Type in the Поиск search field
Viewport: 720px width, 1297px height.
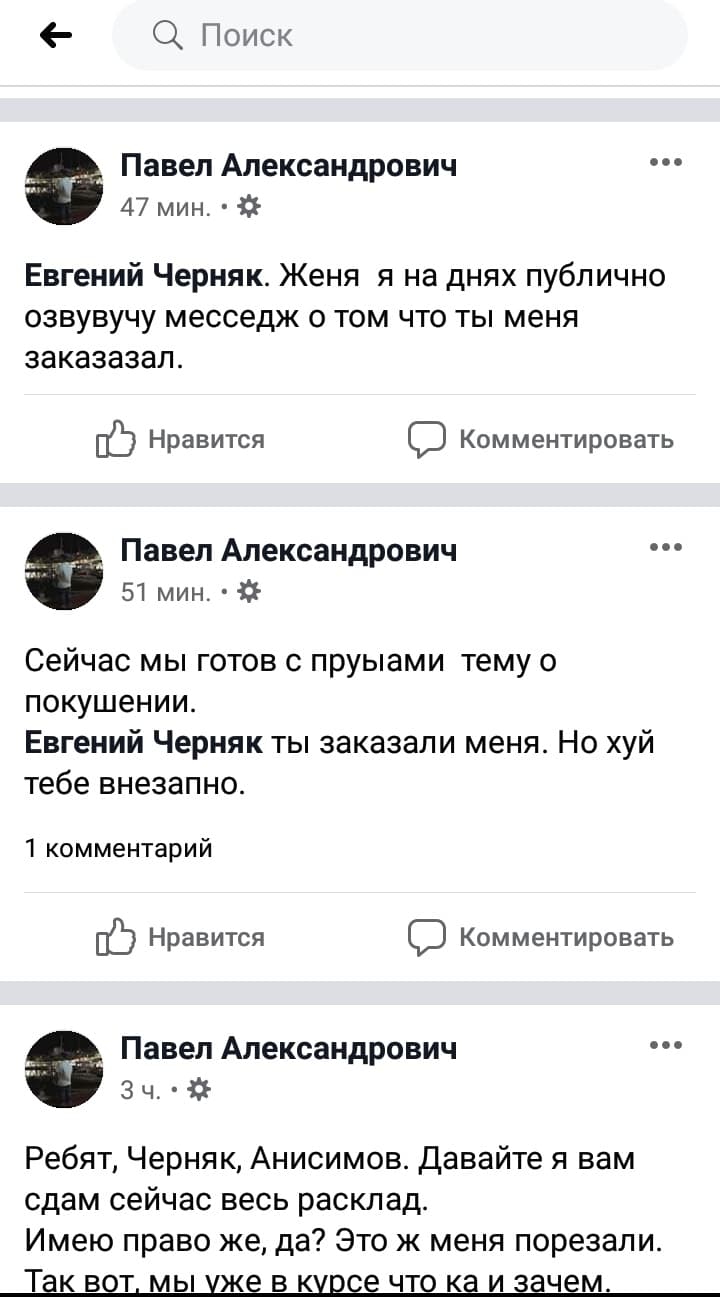click(x=420, y=36)
